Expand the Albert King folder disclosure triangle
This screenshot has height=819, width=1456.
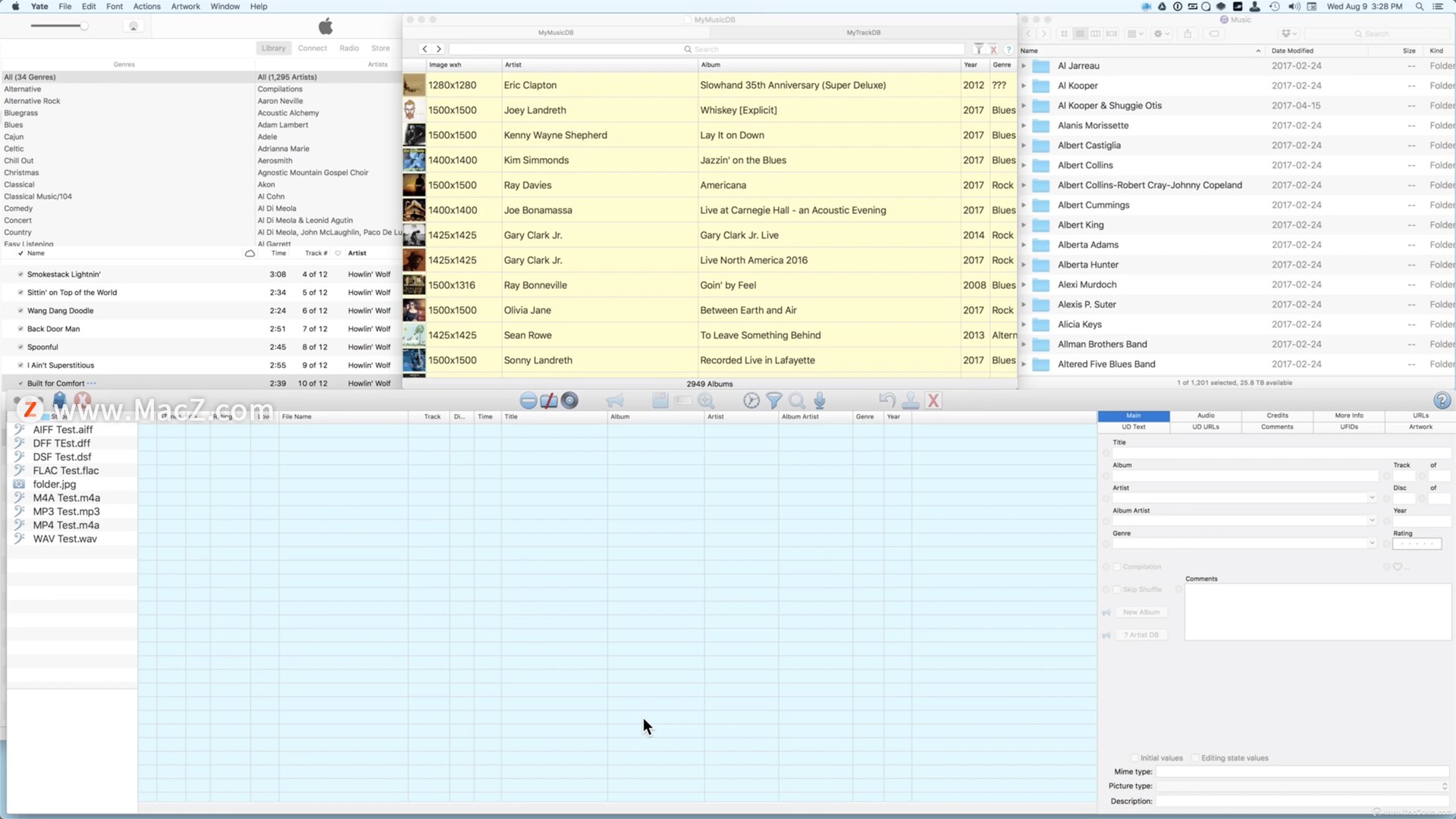tap(1024, 225)
